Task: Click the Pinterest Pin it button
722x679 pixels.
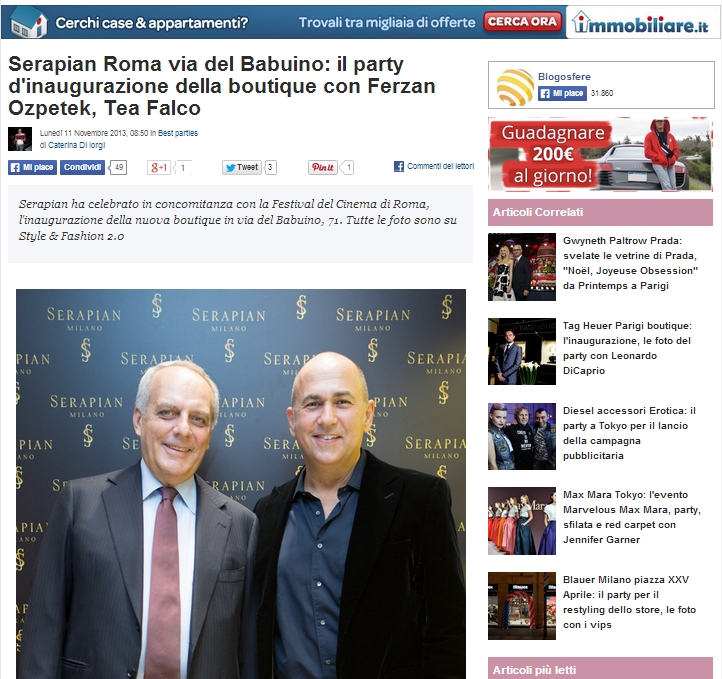Action: [323, 168]
